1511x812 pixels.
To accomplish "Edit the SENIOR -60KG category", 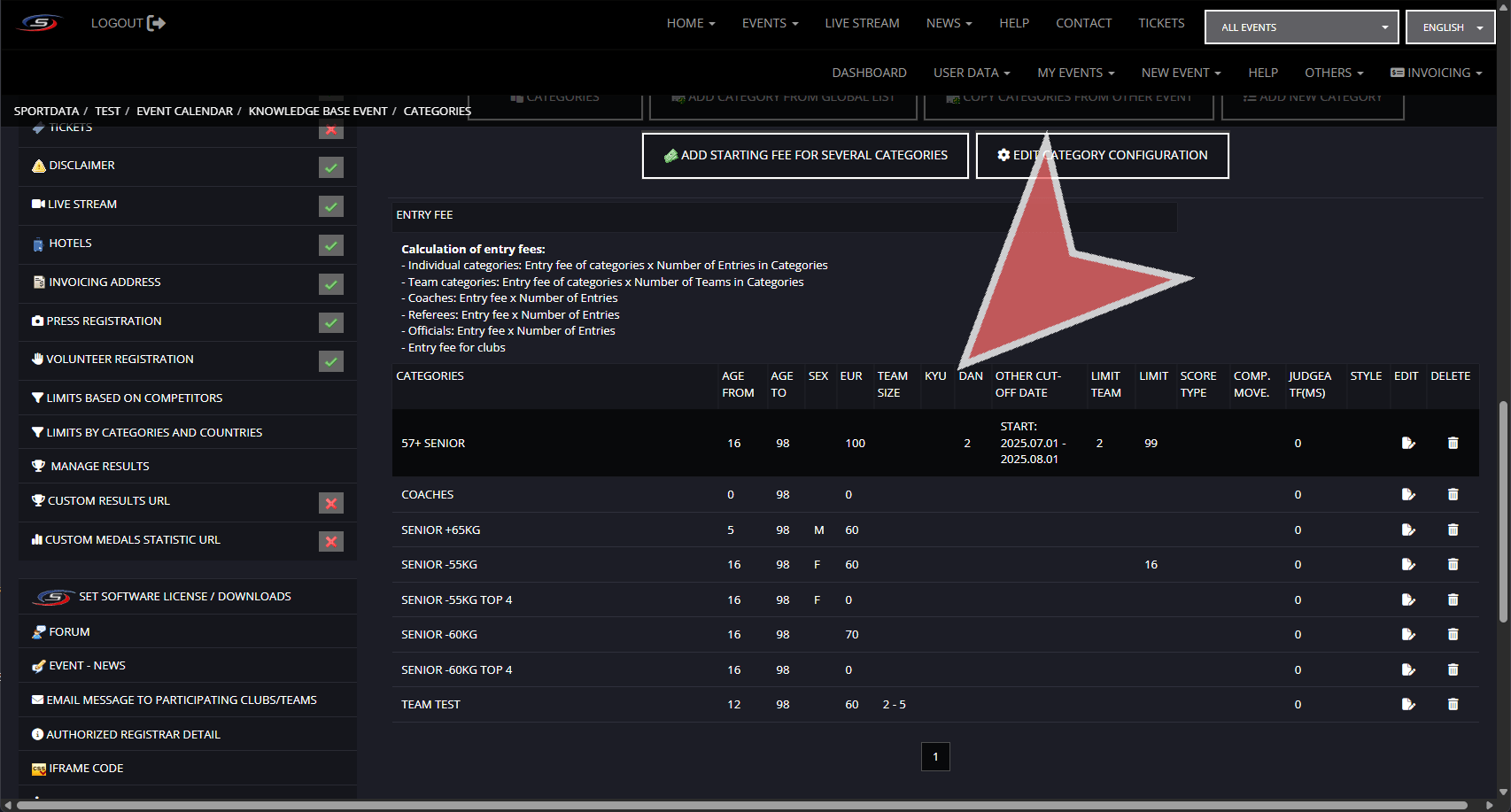I will [1407, 634].
